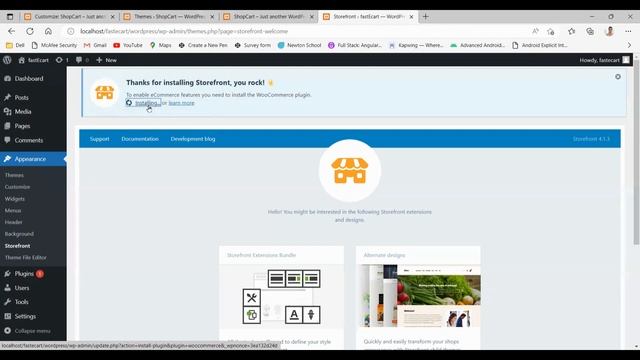Open a new browser tab
Screen dimensions: 640x360
pos(425,17)
